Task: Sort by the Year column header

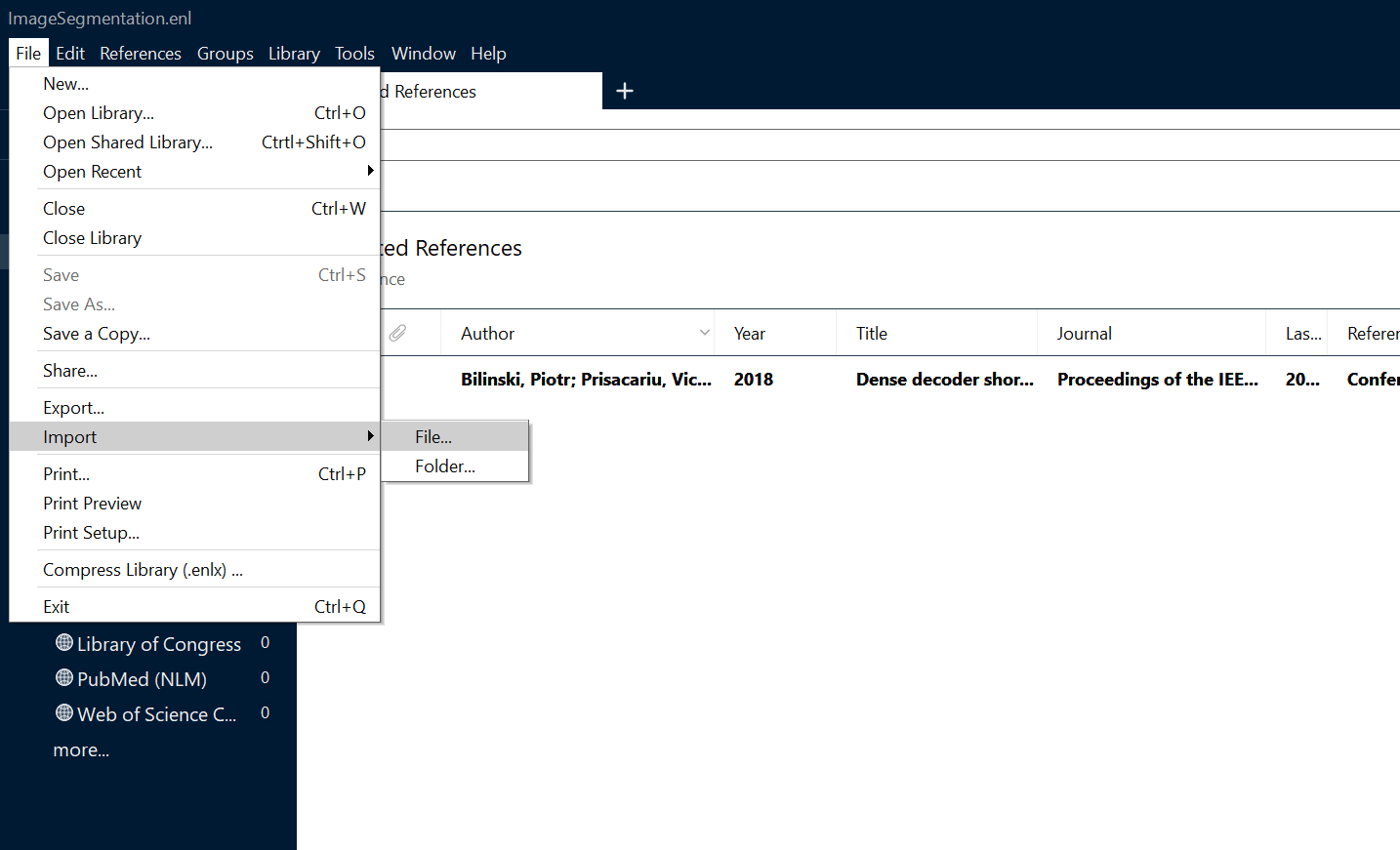Action: [775, 333]
